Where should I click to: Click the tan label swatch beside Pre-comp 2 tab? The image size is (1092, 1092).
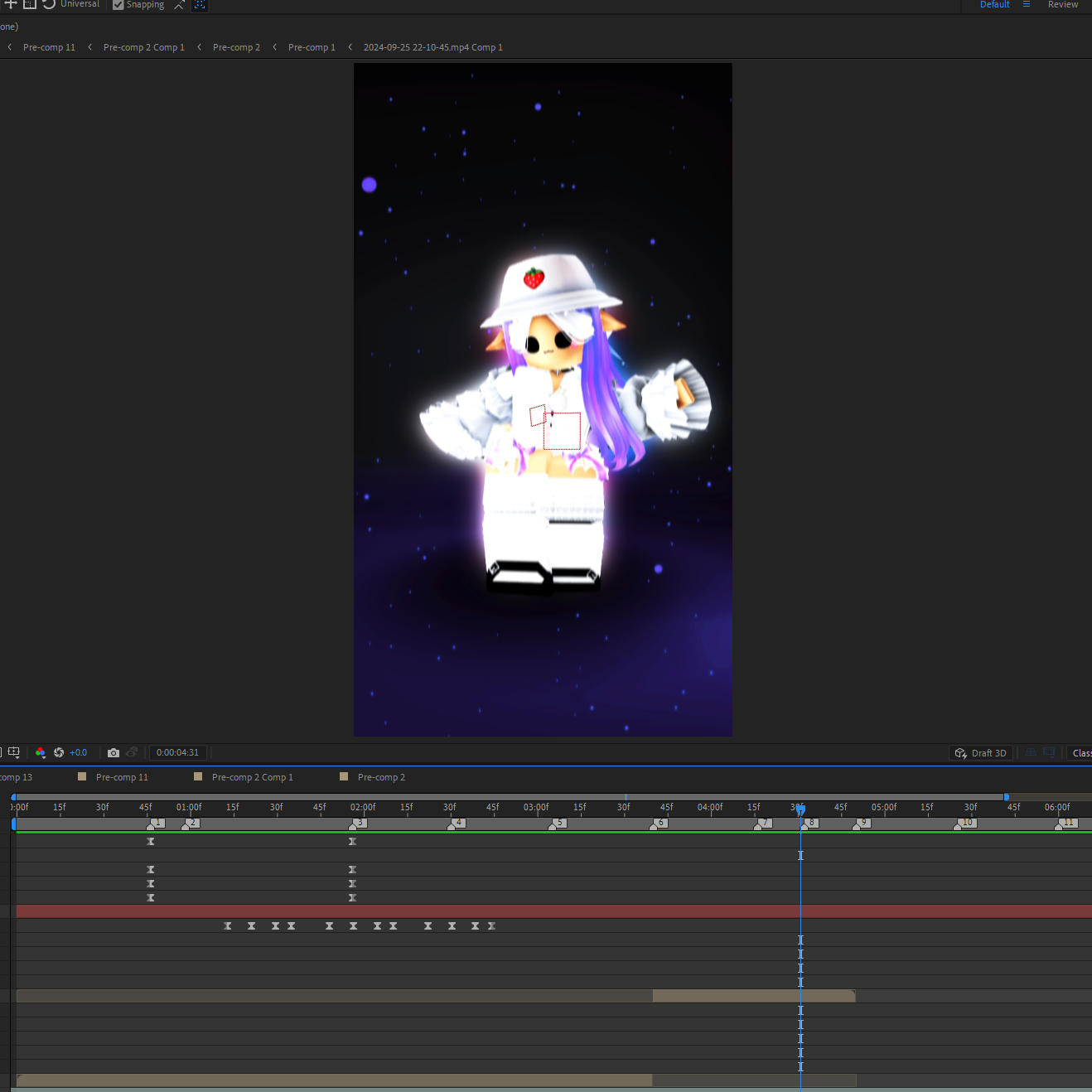coord(344,776)
